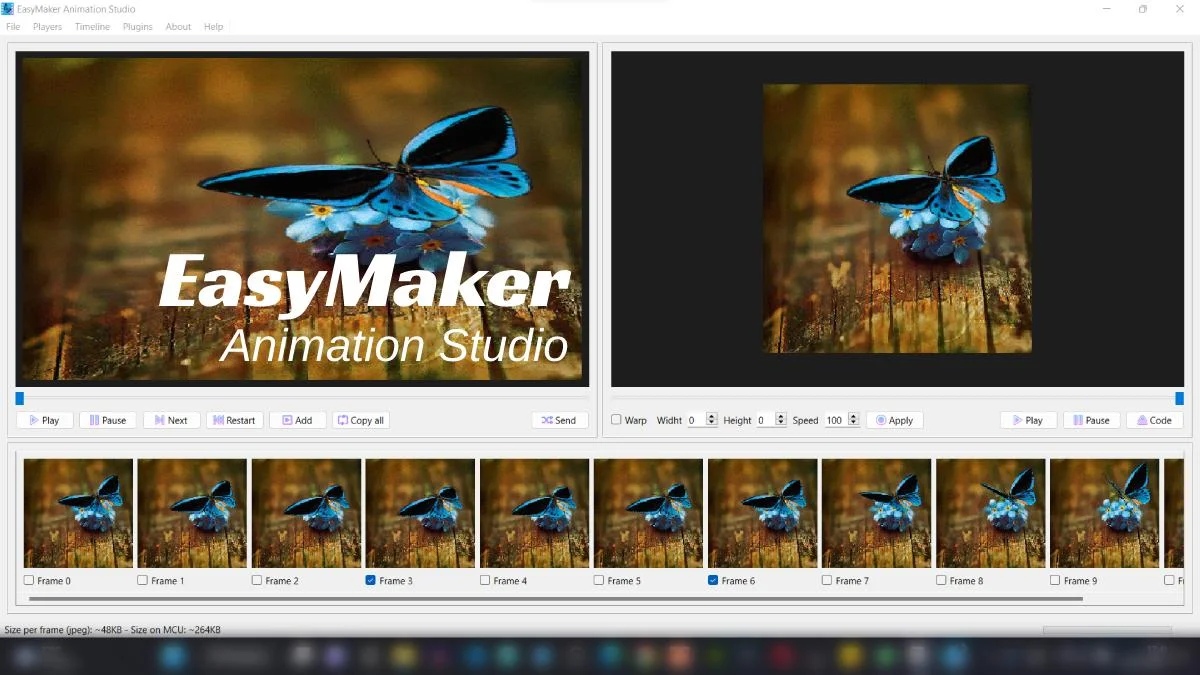Screen dimensions: 1200x675
Task: Open the Players menu
Action: [47, 27]
